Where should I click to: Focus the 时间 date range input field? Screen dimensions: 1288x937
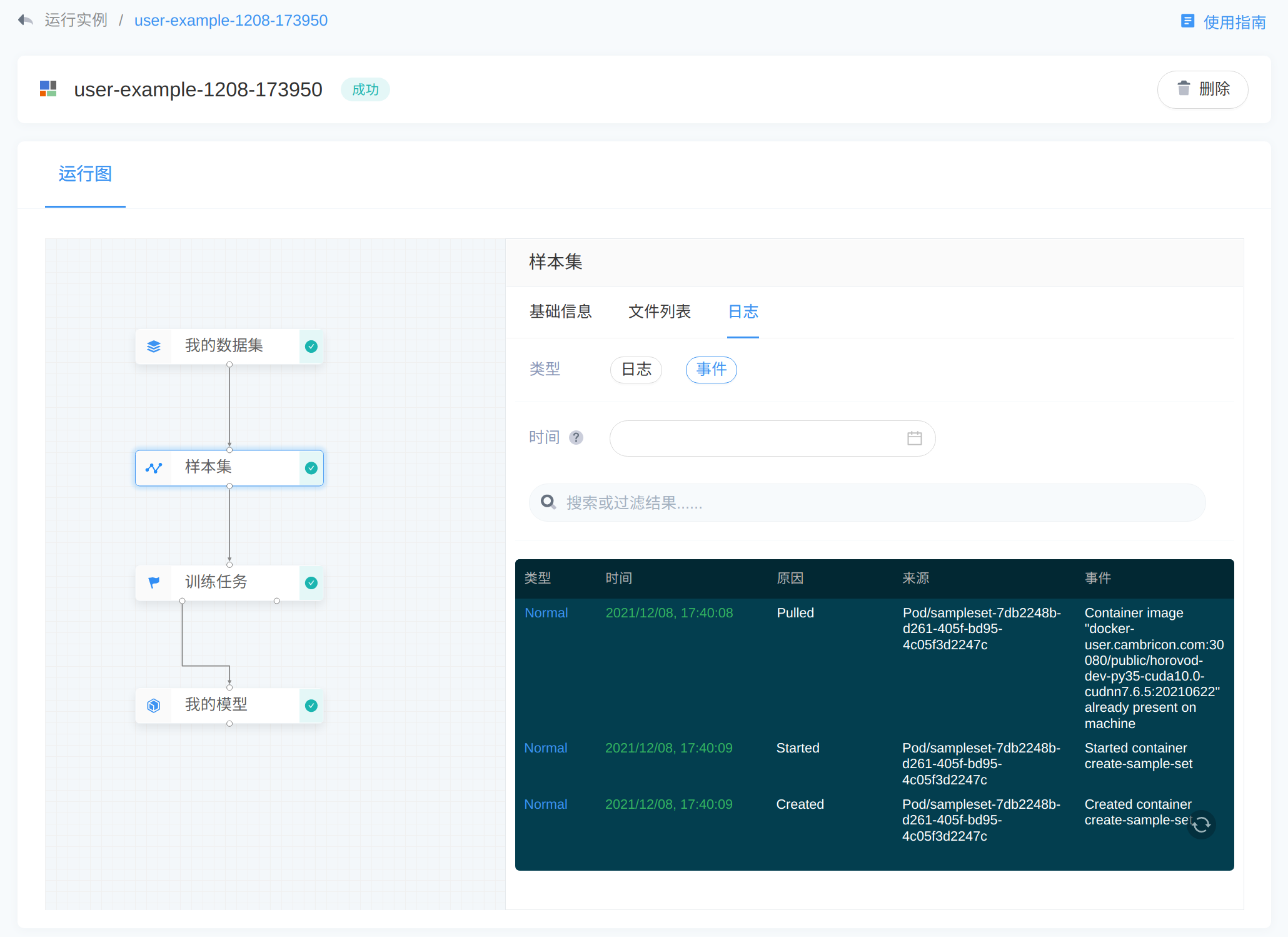[x=772, y=438]
